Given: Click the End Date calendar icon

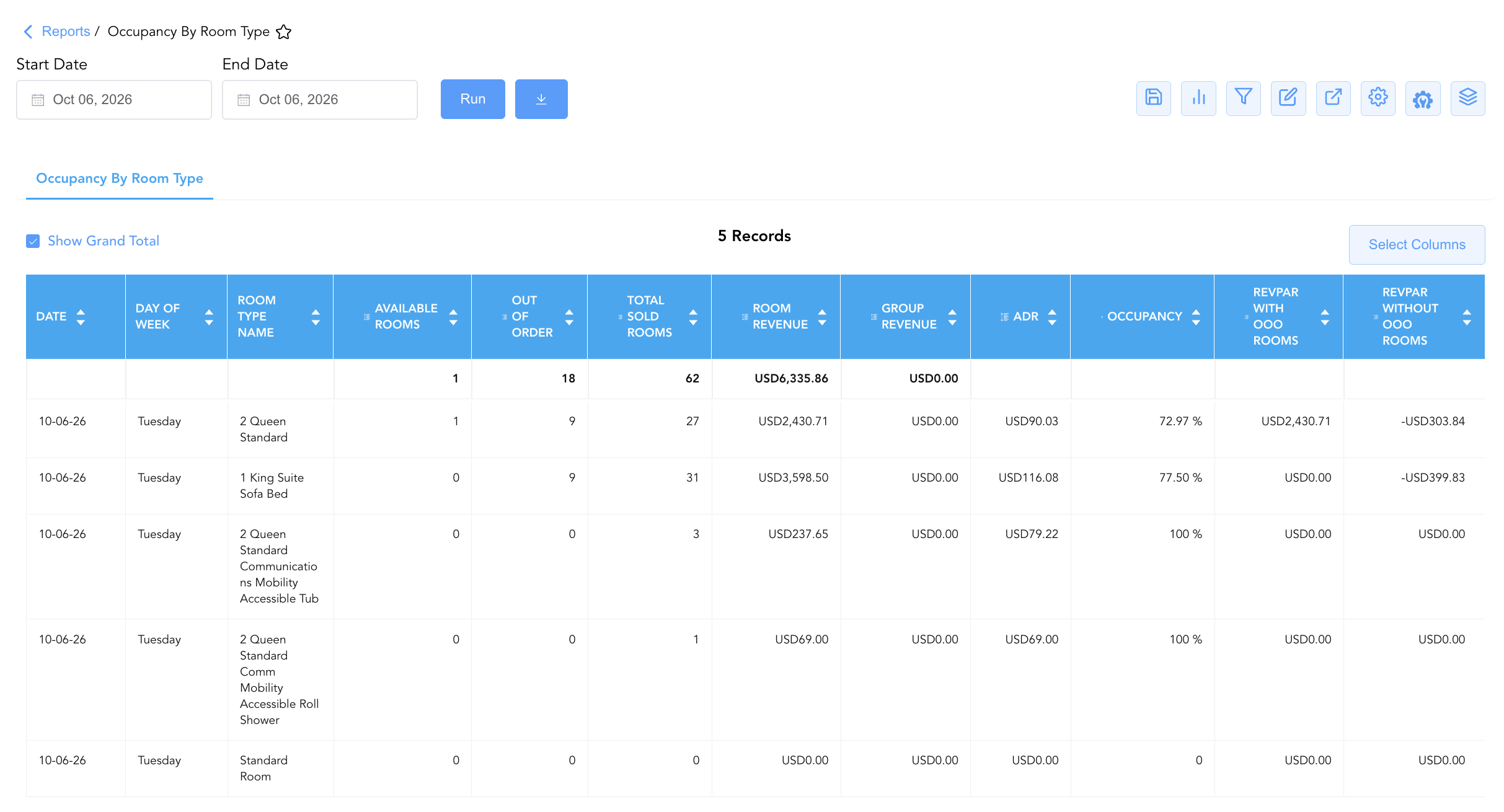Looking at the screenshot, I should tap(244, 100).
